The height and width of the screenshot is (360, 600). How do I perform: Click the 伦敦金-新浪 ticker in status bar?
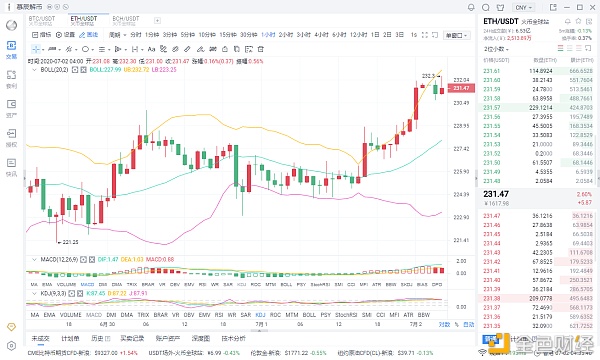click(288, 353)
